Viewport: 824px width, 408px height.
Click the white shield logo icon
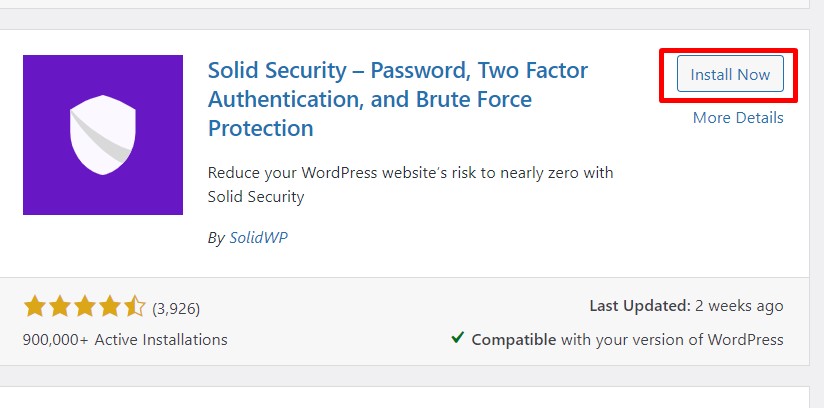point(103,135)
